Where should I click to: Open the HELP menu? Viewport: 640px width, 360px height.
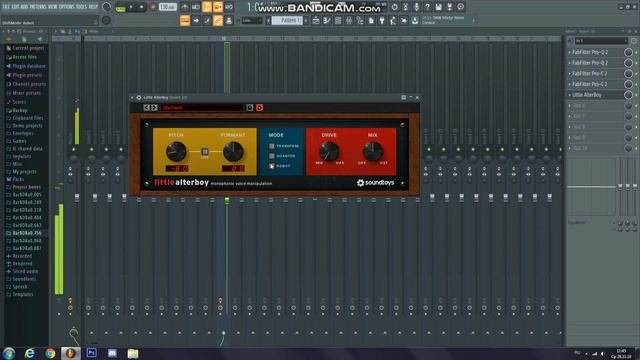[93, 7]
